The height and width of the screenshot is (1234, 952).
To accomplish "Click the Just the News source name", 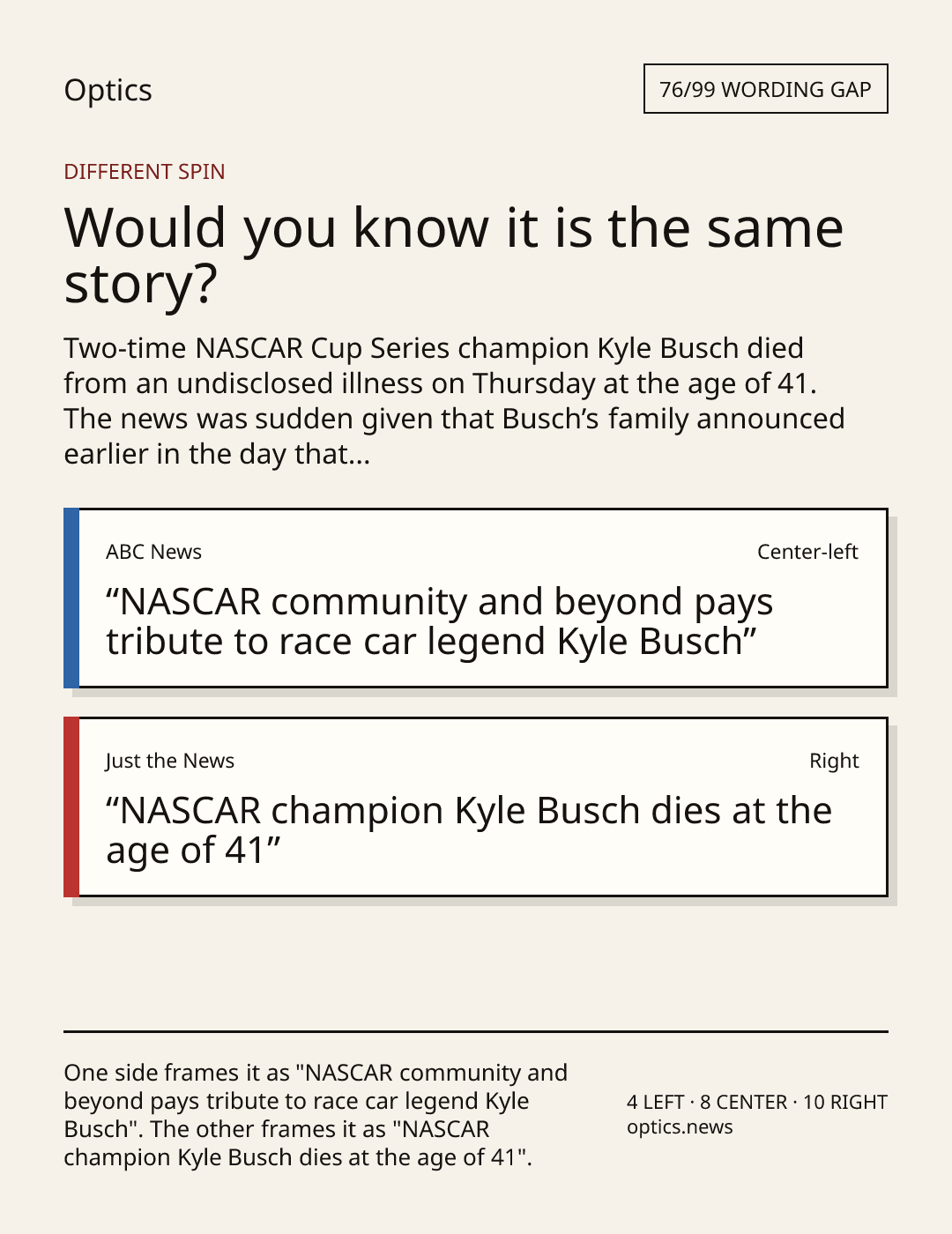I will tap(170, 761).
